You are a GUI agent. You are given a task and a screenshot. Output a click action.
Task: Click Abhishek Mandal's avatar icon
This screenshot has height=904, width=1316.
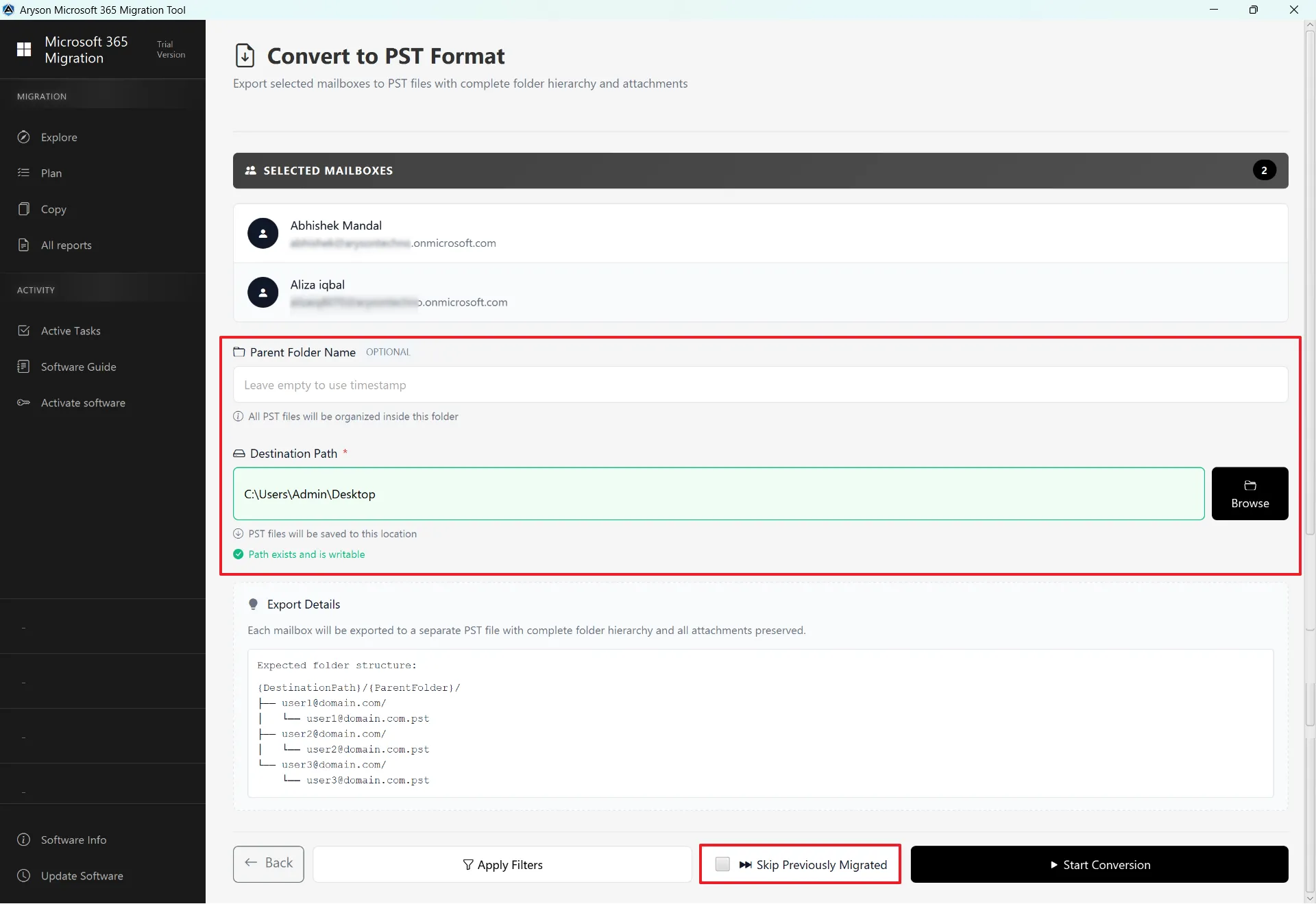coord(263,234)
